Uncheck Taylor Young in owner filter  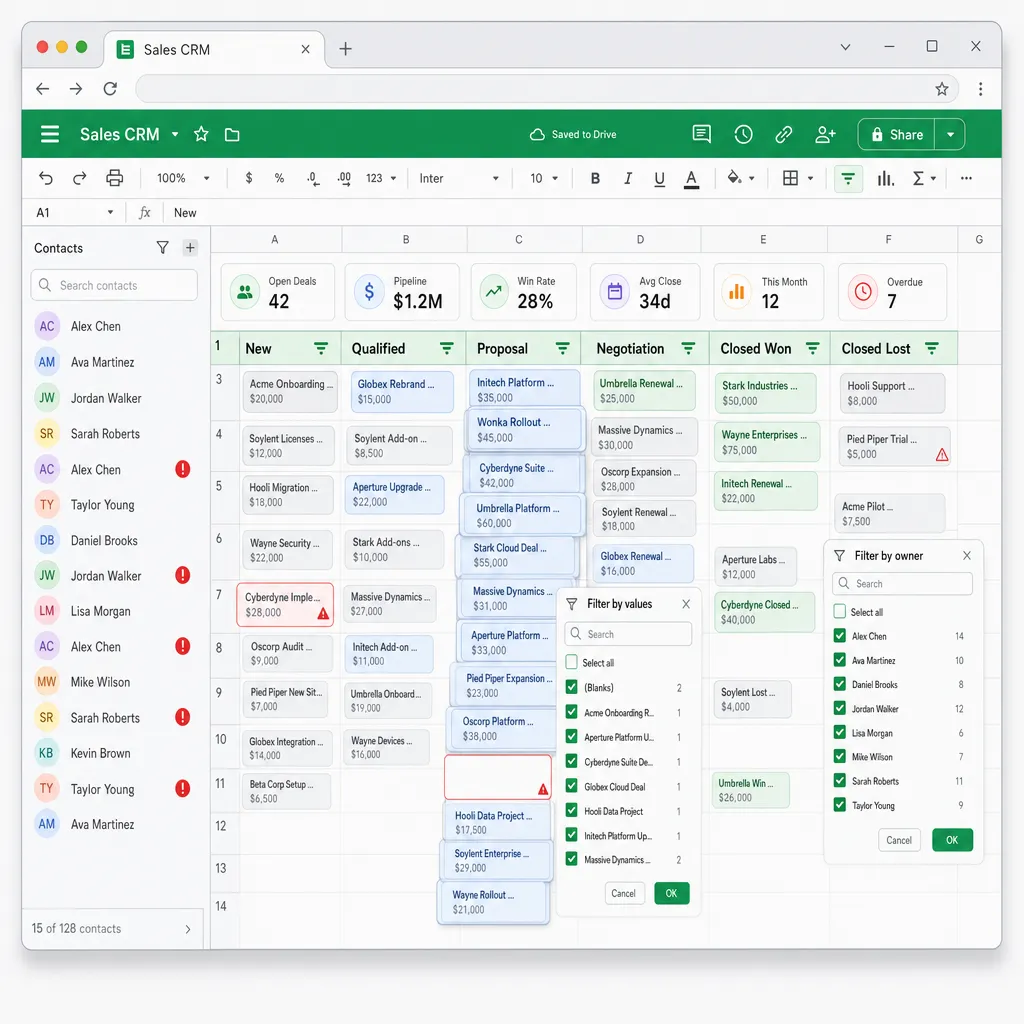(x=840, y=805)
